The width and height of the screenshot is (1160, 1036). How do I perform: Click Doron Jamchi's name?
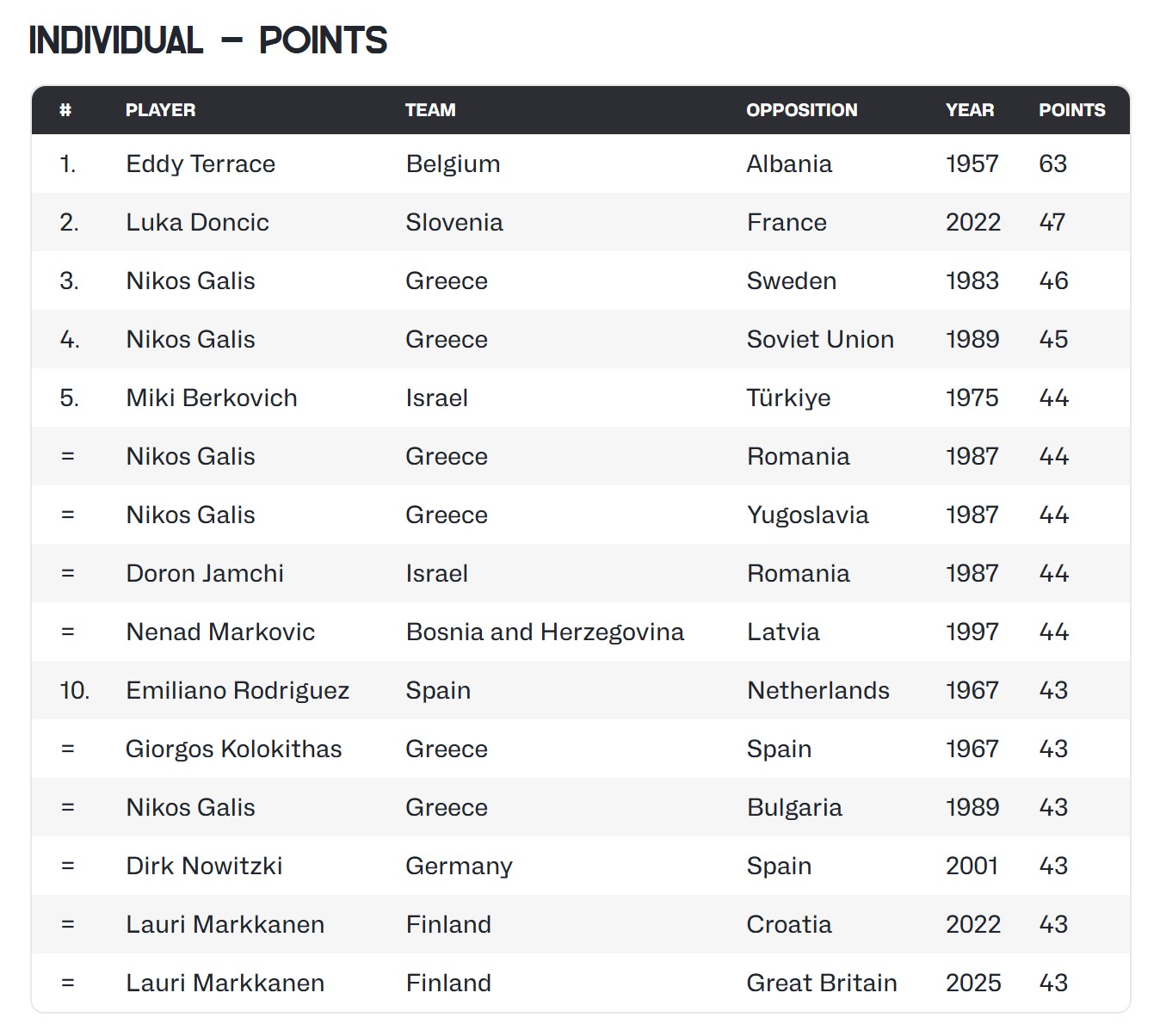(x=205, y=574)
